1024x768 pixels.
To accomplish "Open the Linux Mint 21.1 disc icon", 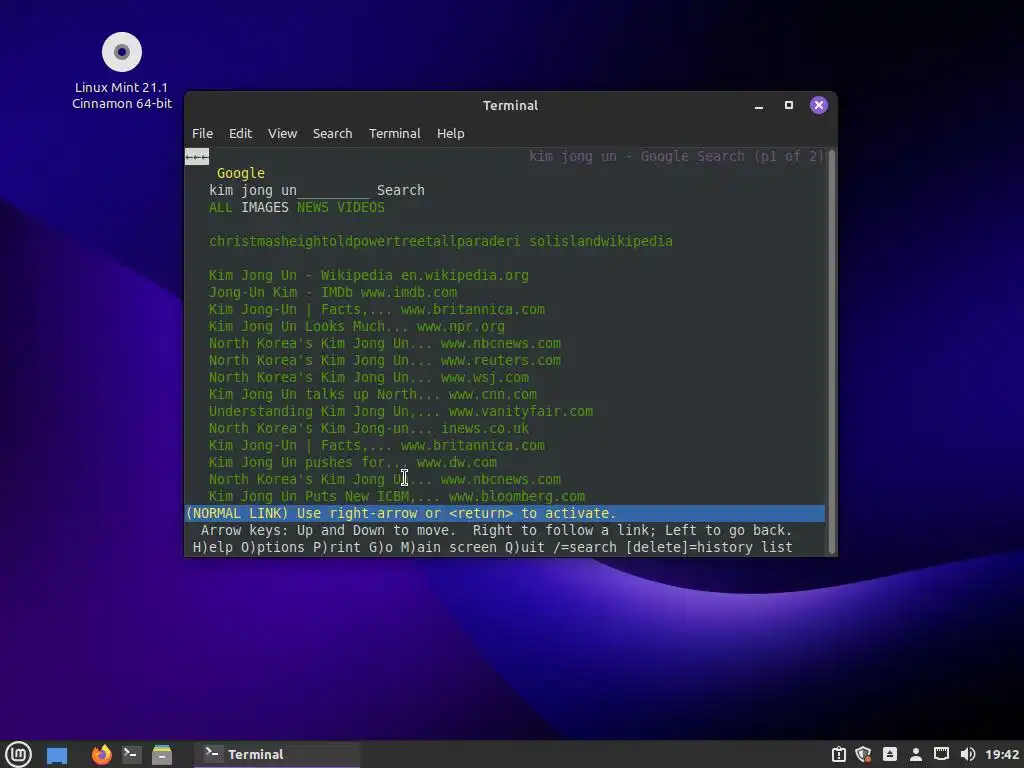I will pyautogui.click(x=121, y=71).
